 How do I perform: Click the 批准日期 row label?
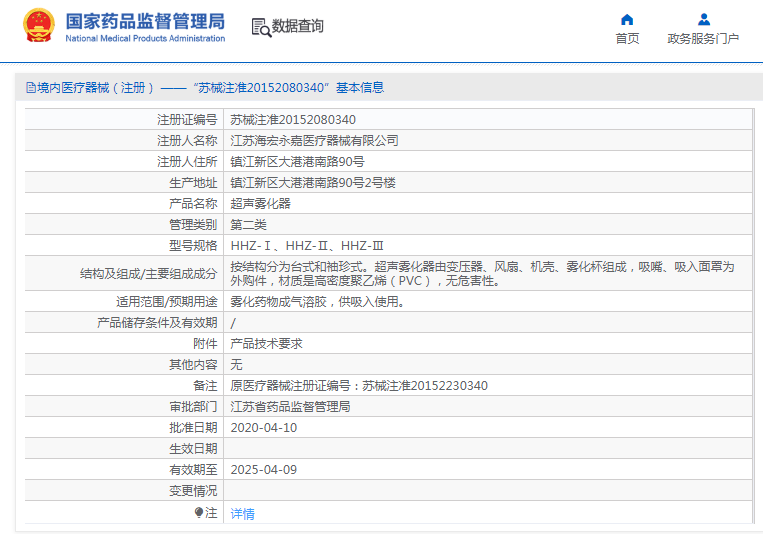point(193,428)
